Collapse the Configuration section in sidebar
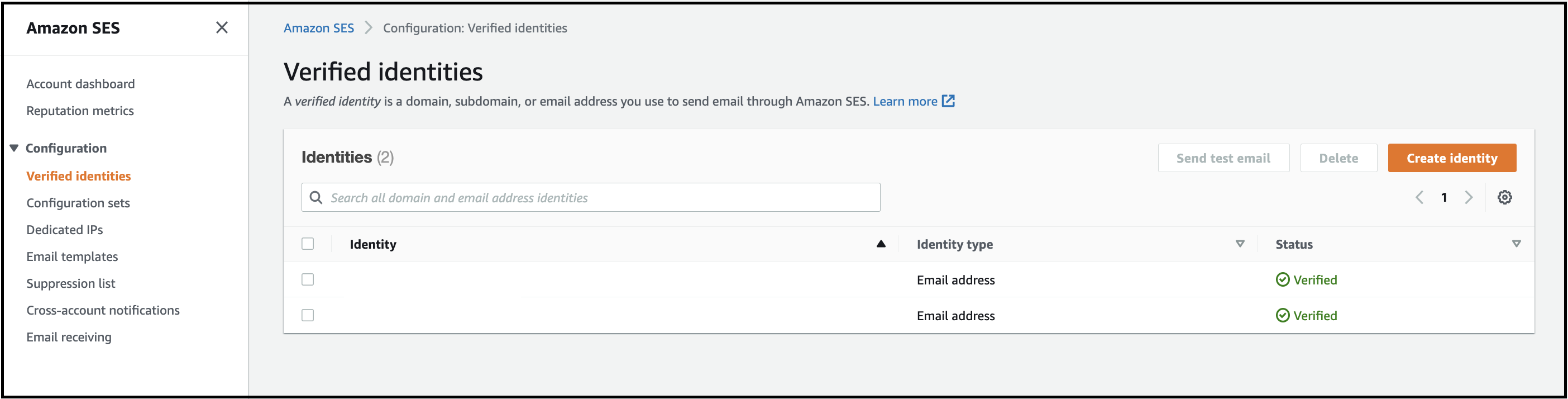This screenshot has width=1568, height=399. coord(14,148)
